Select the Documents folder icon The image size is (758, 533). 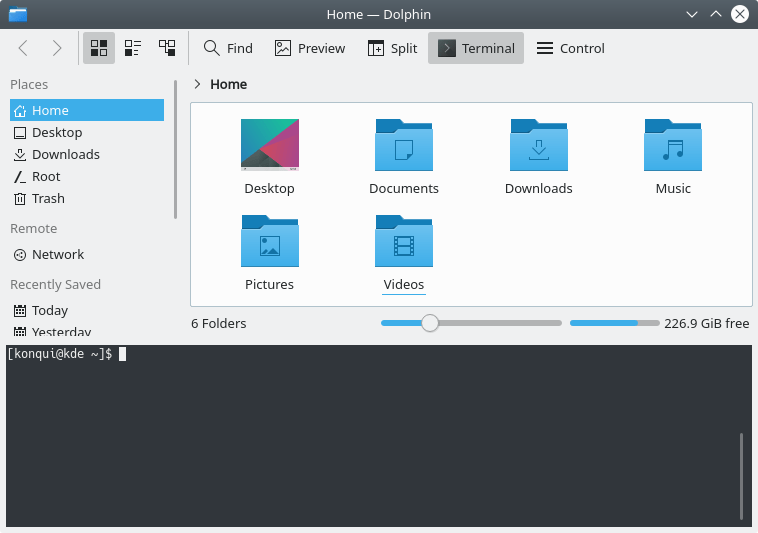[404, 145]
